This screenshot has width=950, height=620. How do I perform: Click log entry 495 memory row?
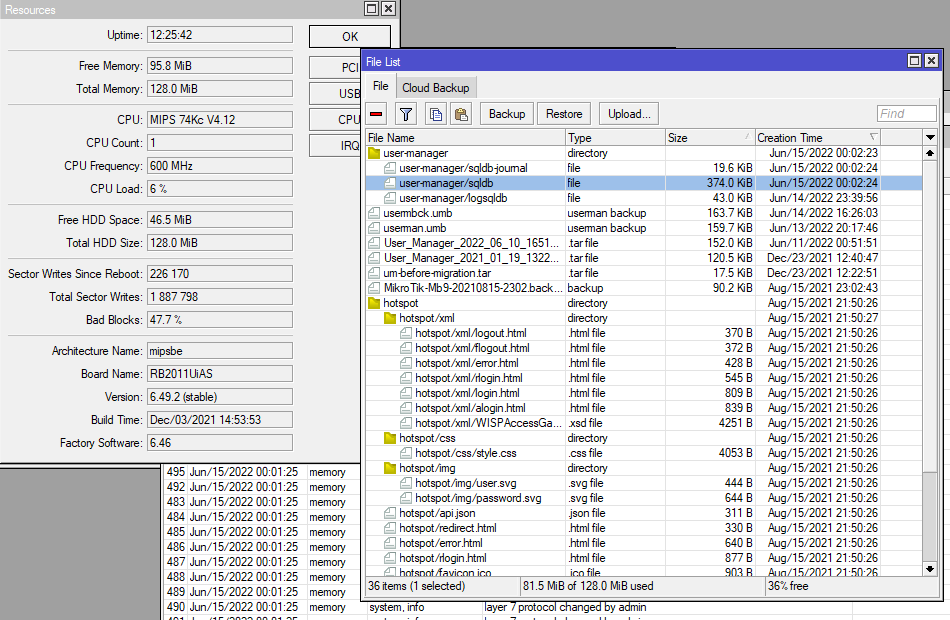tap(263, 472)
